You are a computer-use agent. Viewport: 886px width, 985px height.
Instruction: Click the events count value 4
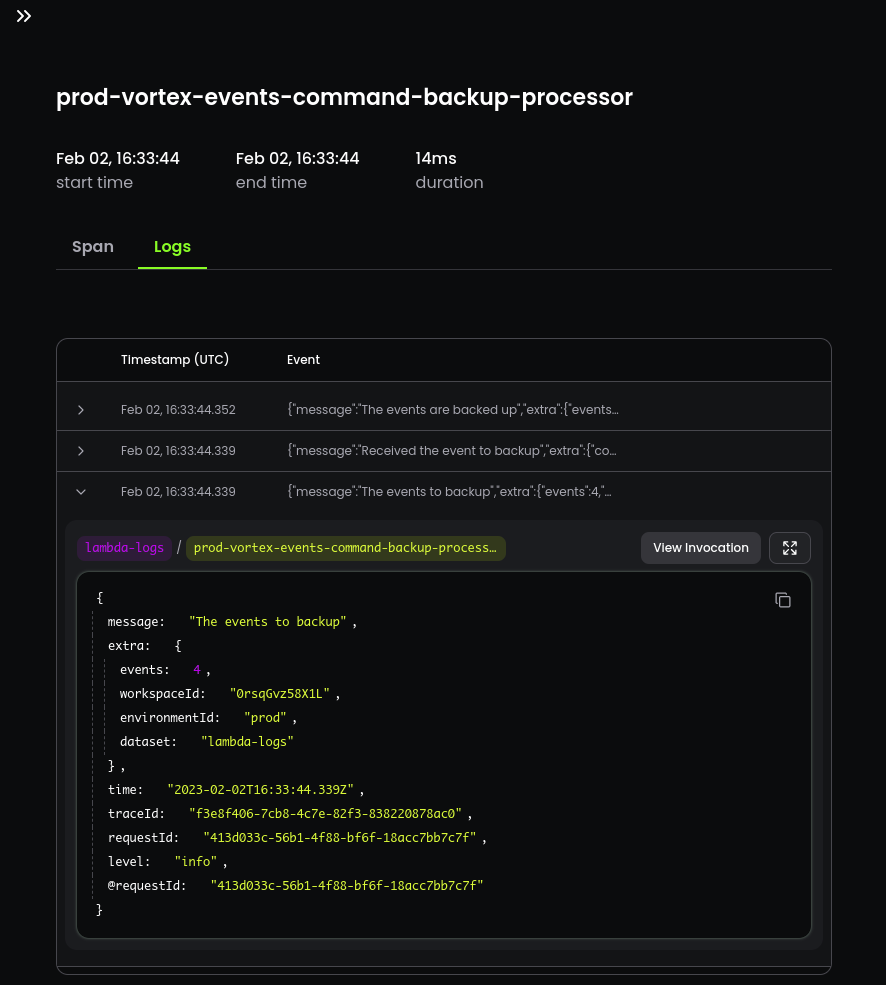coord(197,670)
